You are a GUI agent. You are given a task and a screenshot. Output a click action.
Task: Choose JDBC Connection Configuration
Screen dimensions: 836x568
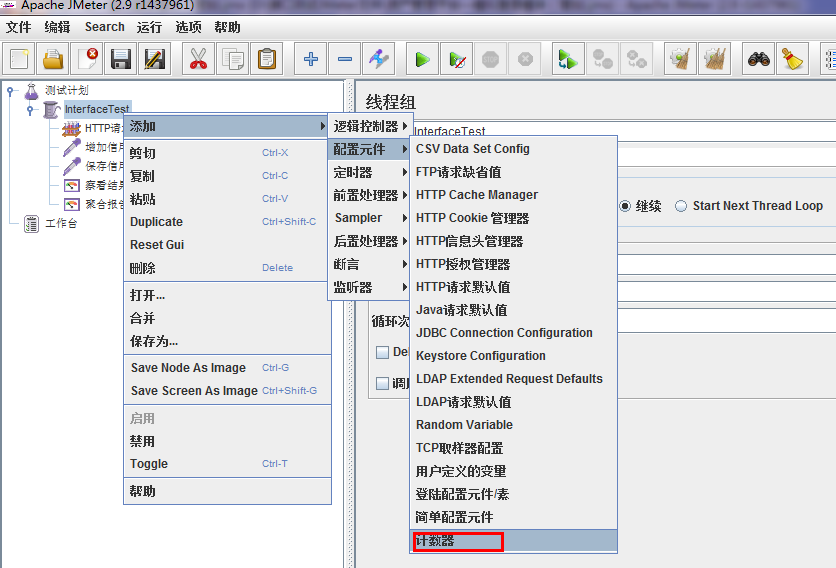coord(513,333)
